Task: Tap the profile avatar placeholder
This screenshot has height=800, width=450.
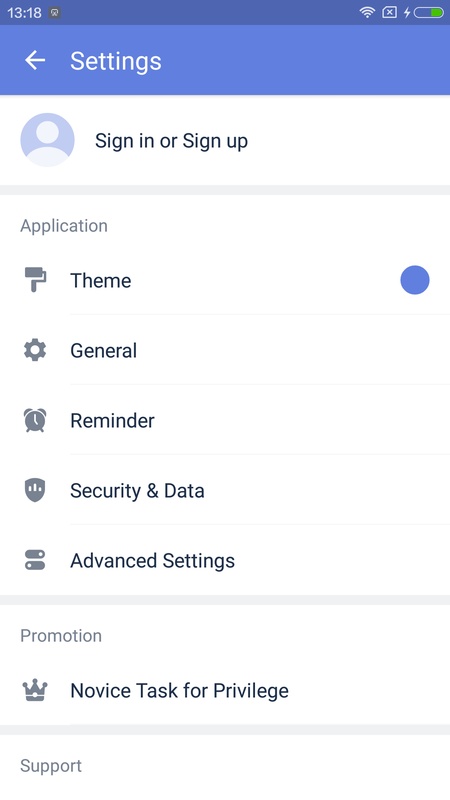Action: coord(47,140)
